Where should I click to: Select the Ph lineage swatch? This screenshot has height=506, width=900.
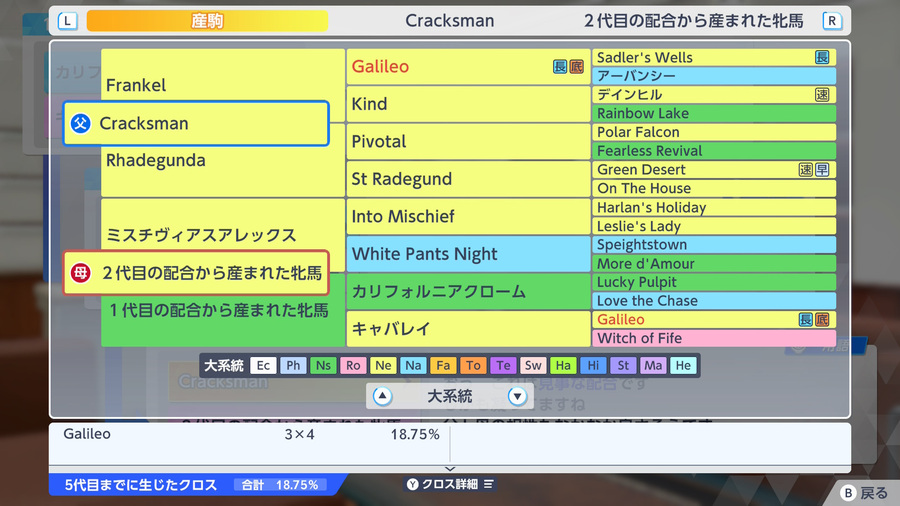(x=293, y=365)
